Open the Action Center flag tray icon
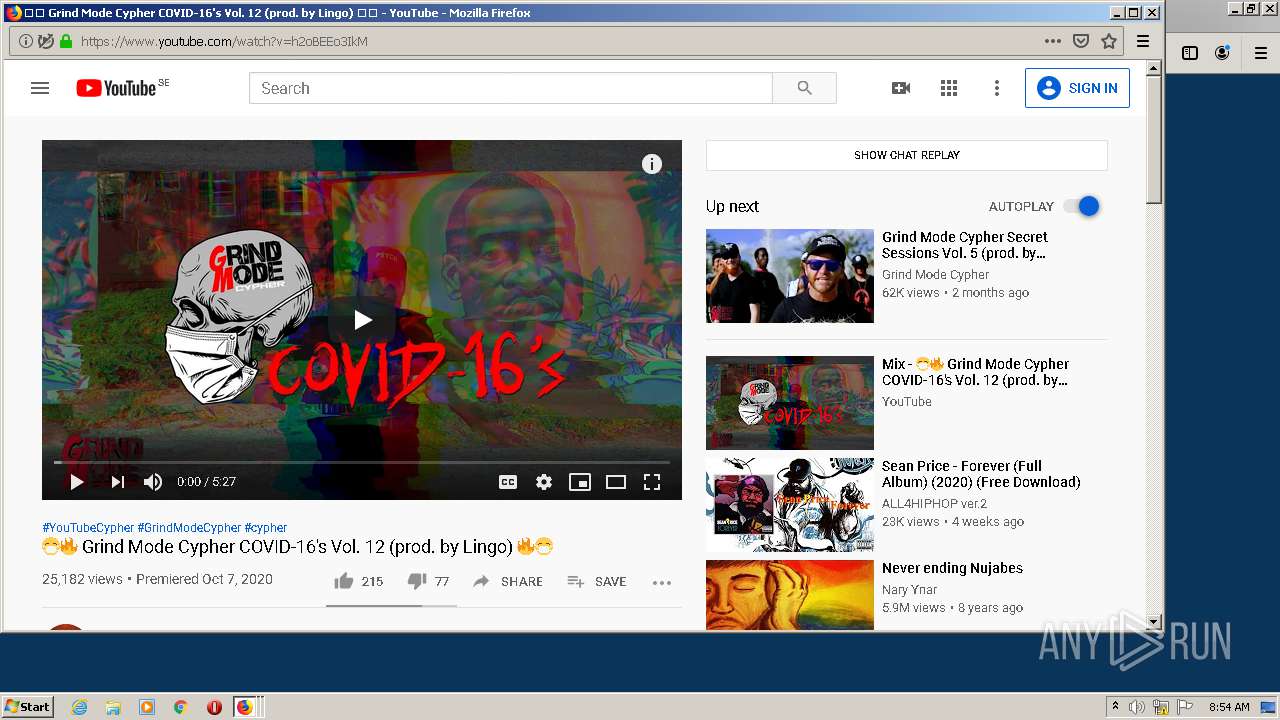1280x720 pixels. 1185,707
